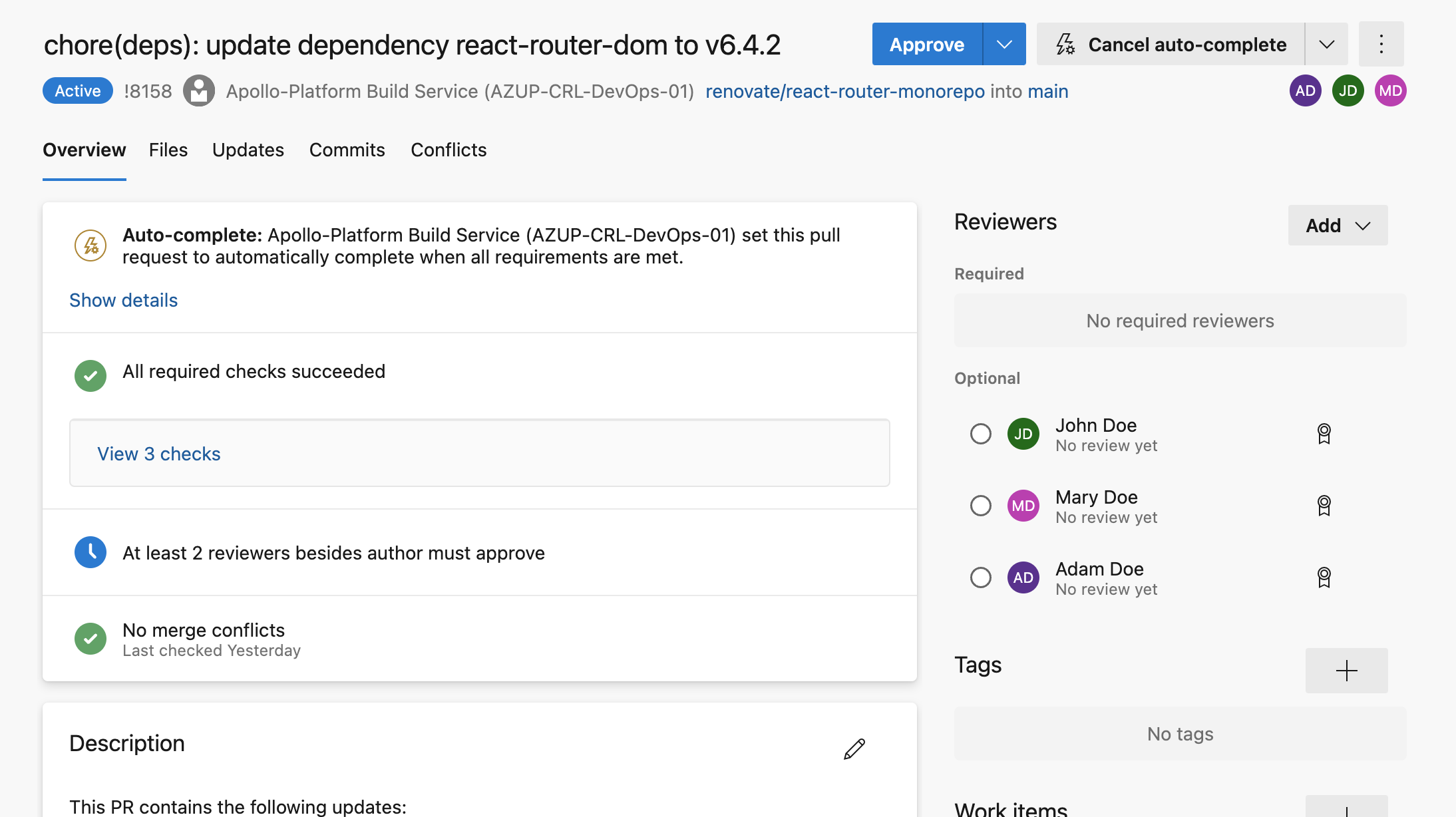Select the status circle beside Mary Doe
This screenshot has width=1456, height=817.
980,506
